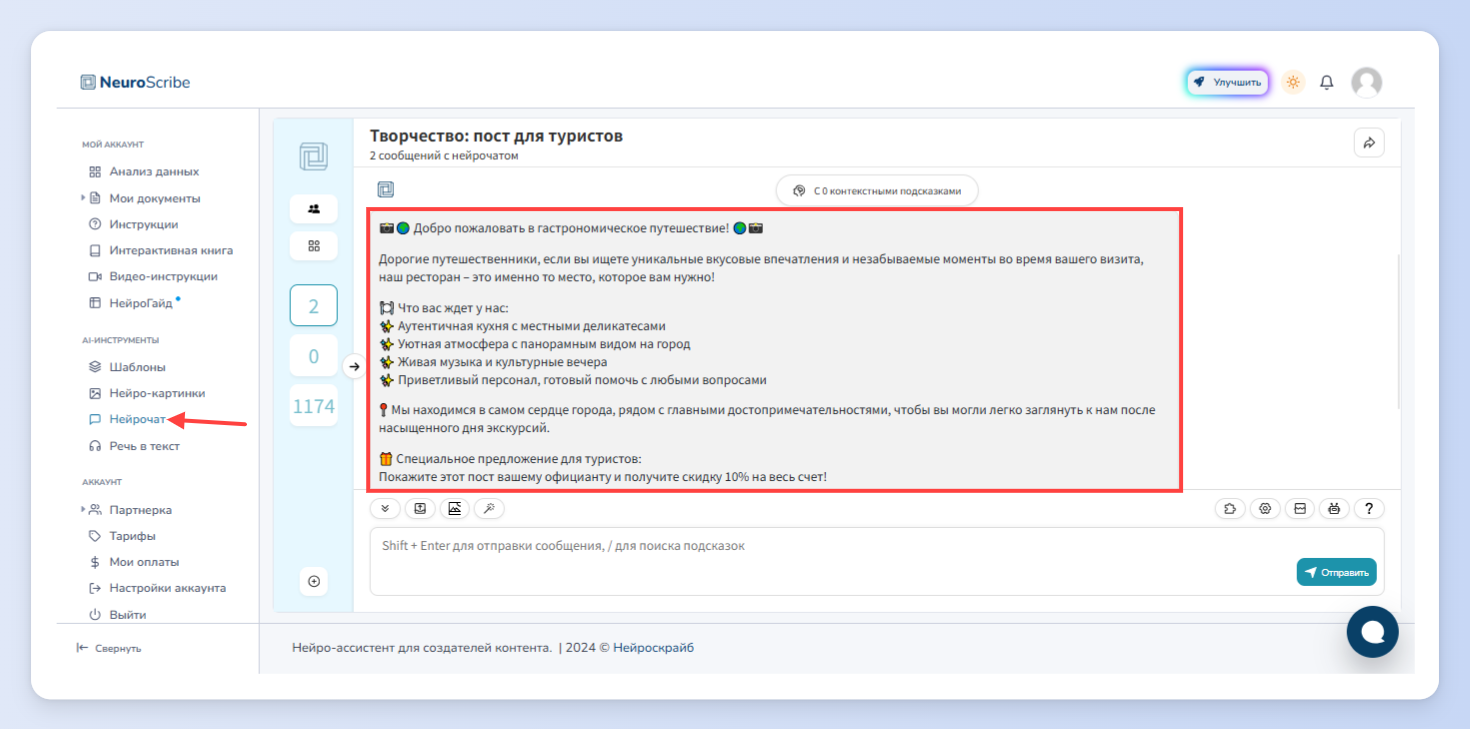Image resolution: width=1470 pixels, height=729 pixels.
Task: Click the counter box showing 1174
Action: click(314, 407)
